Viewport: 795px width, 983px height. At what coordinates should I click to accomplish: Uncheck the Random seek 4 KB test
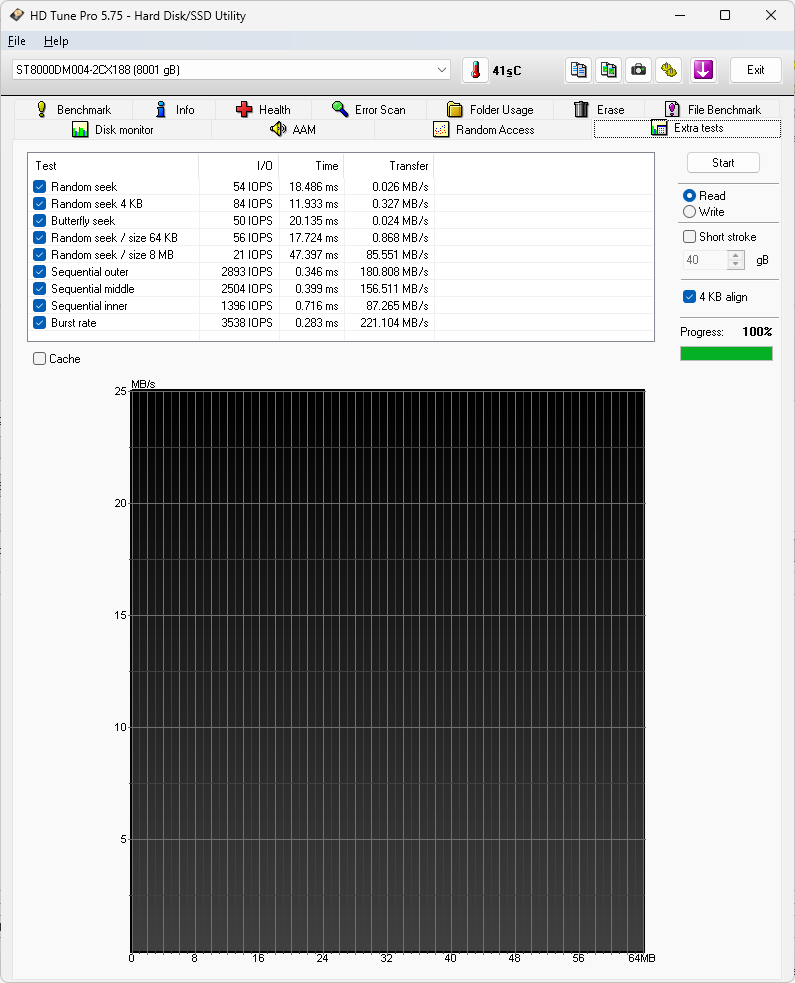(x=39, y=204)
